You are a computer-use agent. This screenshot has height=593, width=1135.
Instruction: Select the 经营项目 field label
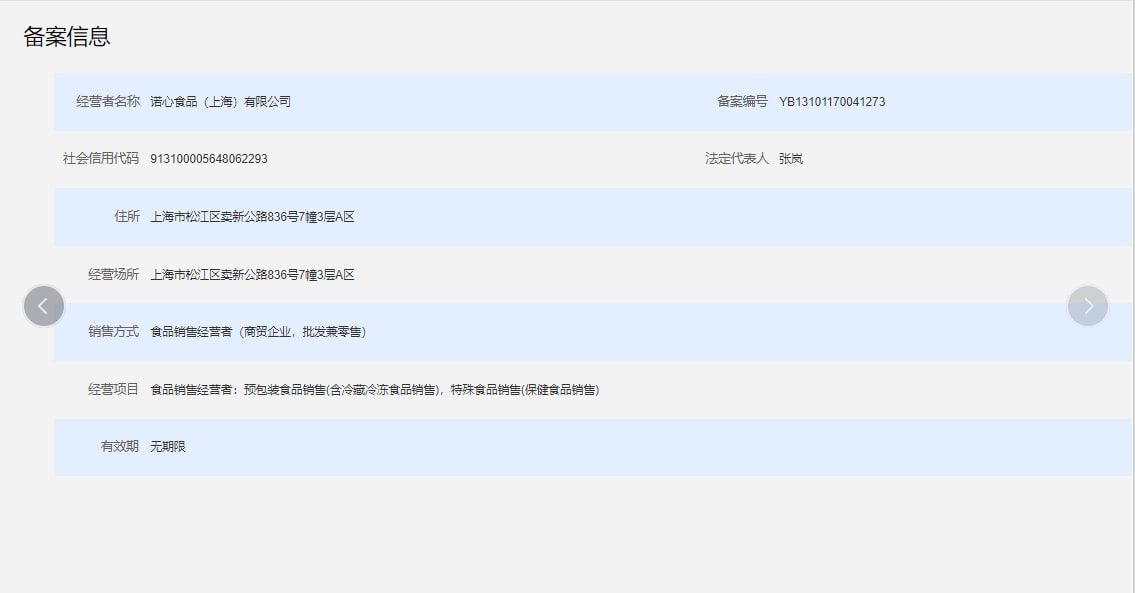114,389
